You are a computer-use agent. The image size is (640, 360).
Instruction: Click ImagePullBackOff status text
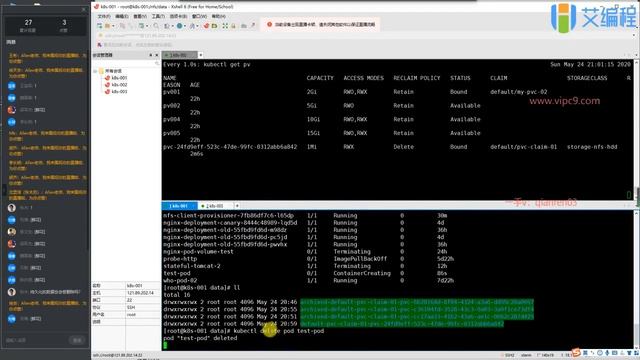click(360, 259)
